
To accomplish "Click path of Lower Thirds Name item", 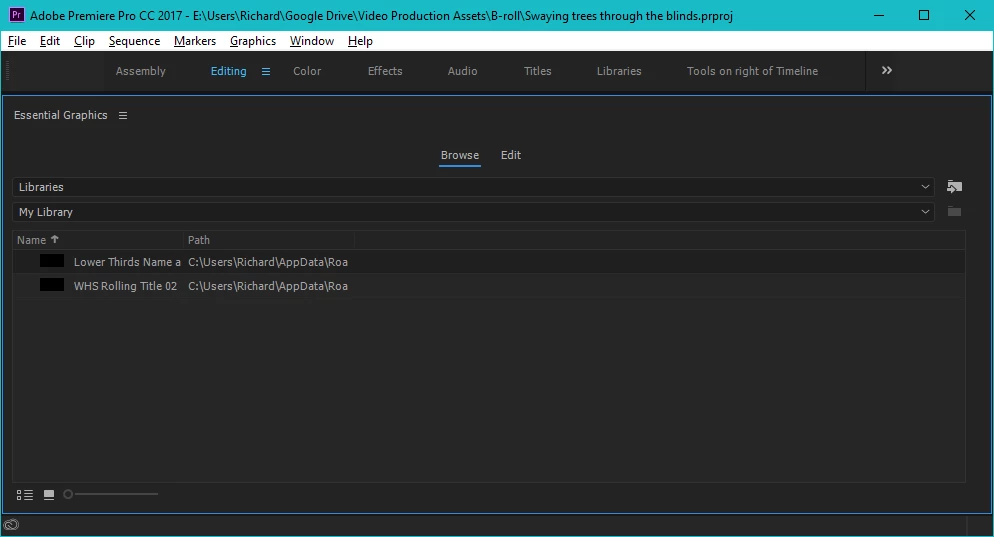I will (268, 262).
